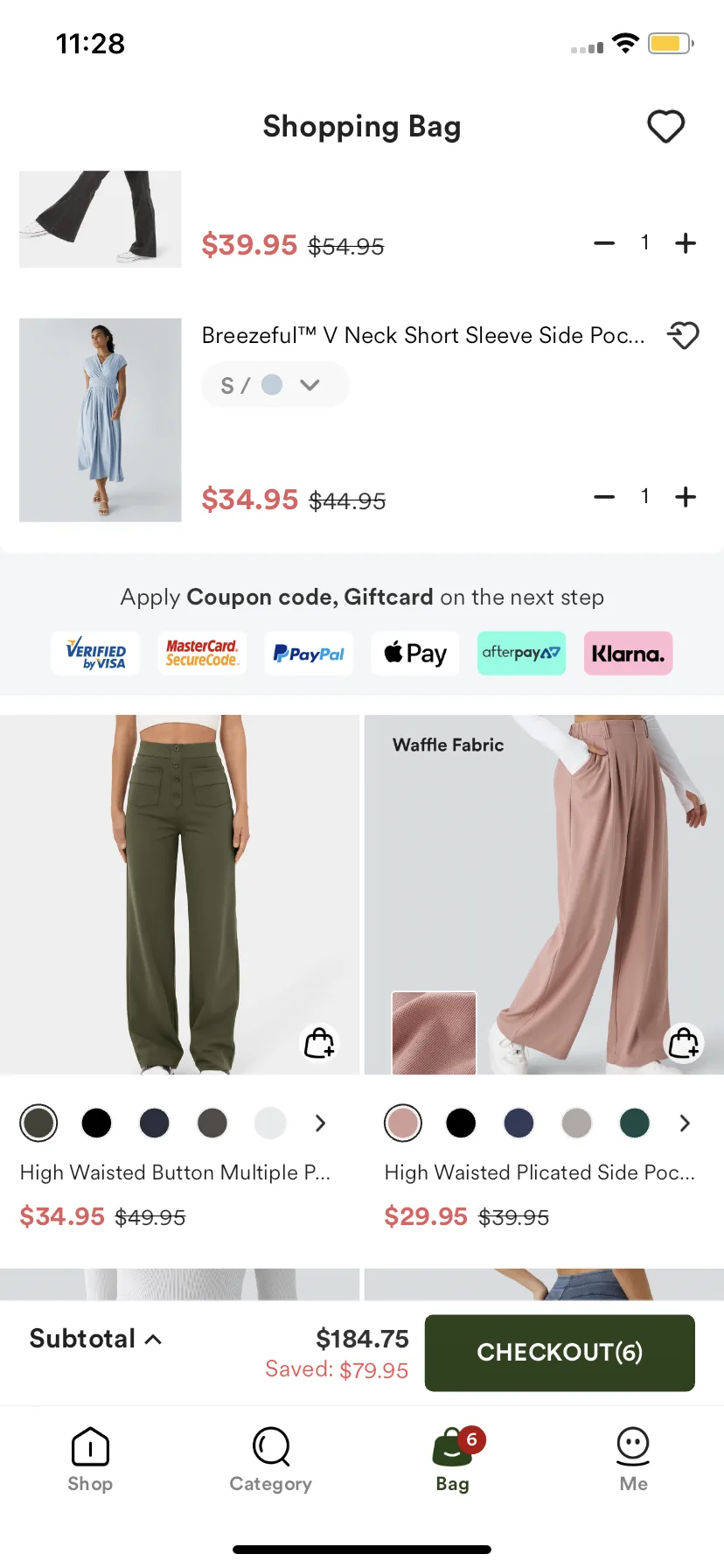The width and height of the screenshot is (724, 1568).
Task: Increase quantity of the $39.95 flare pants
Action: point(686,243)
